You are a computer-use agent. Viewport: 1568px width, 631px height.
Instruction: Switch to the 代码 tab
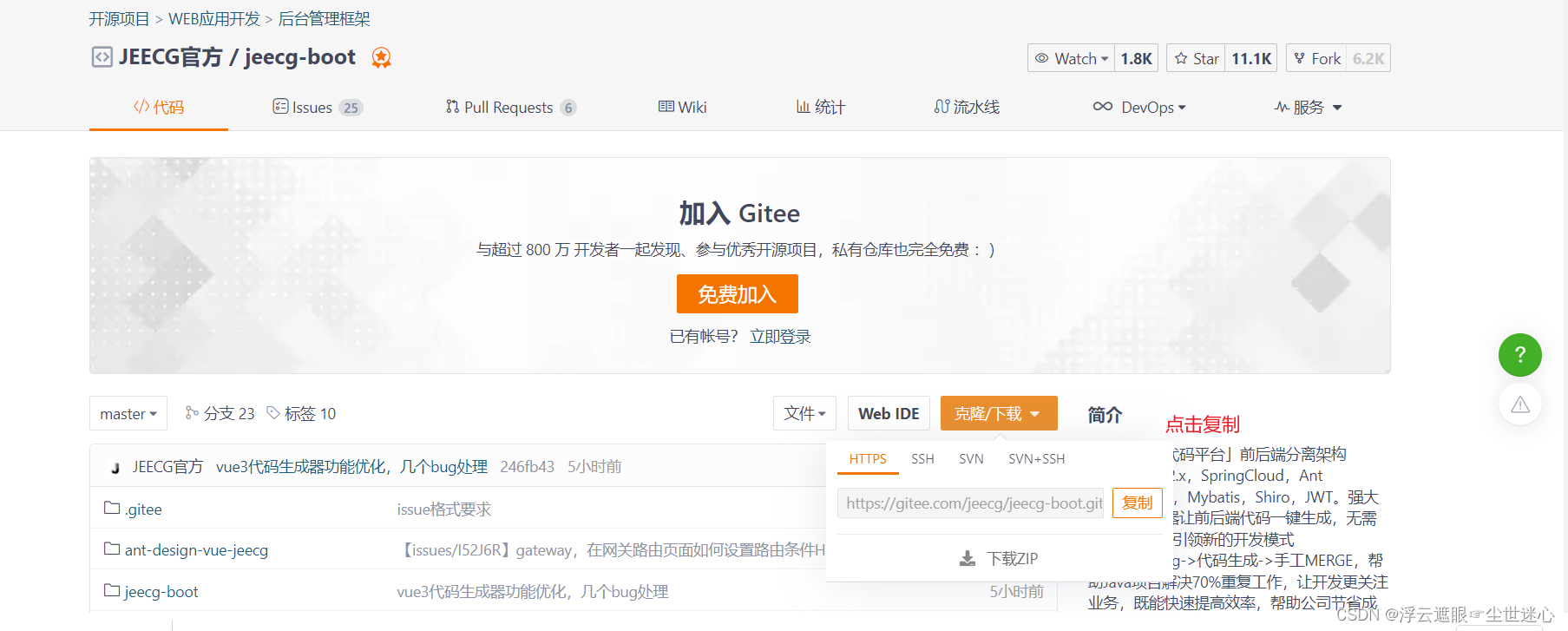coord(159,107)
